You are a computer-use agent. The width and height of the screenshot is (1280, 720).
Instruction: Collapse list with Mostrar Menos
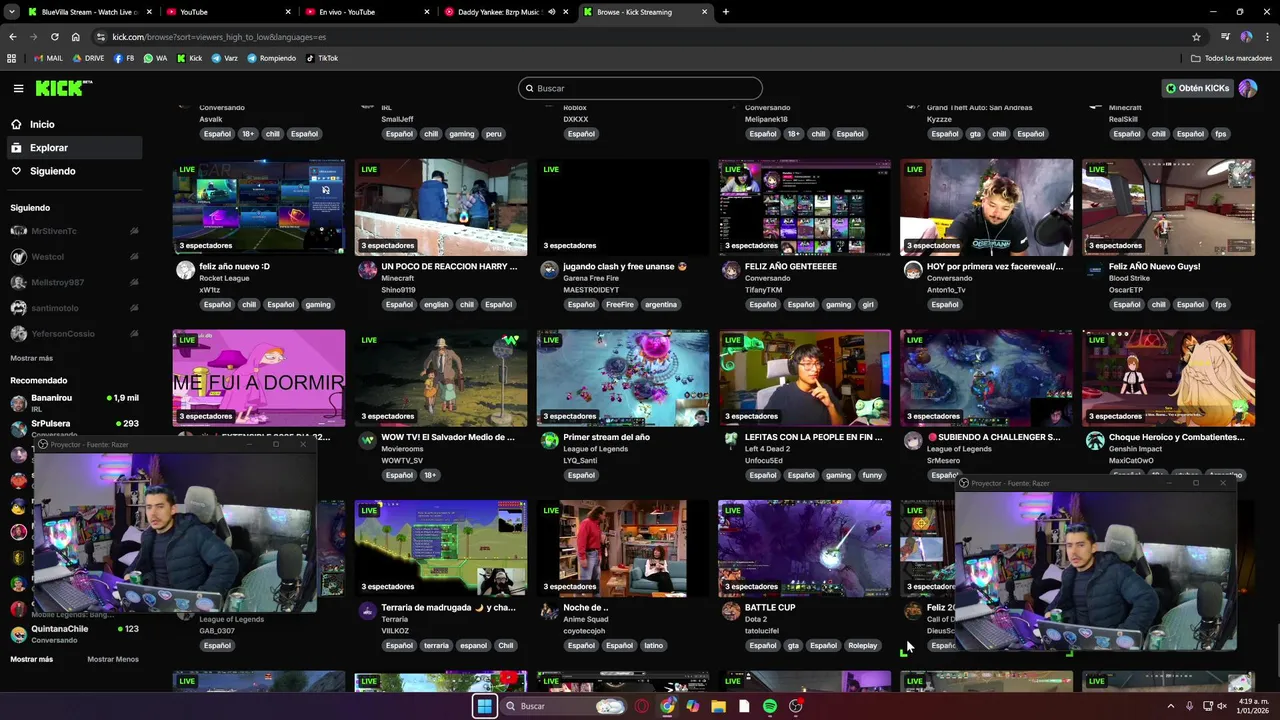(x=113, y=659)
